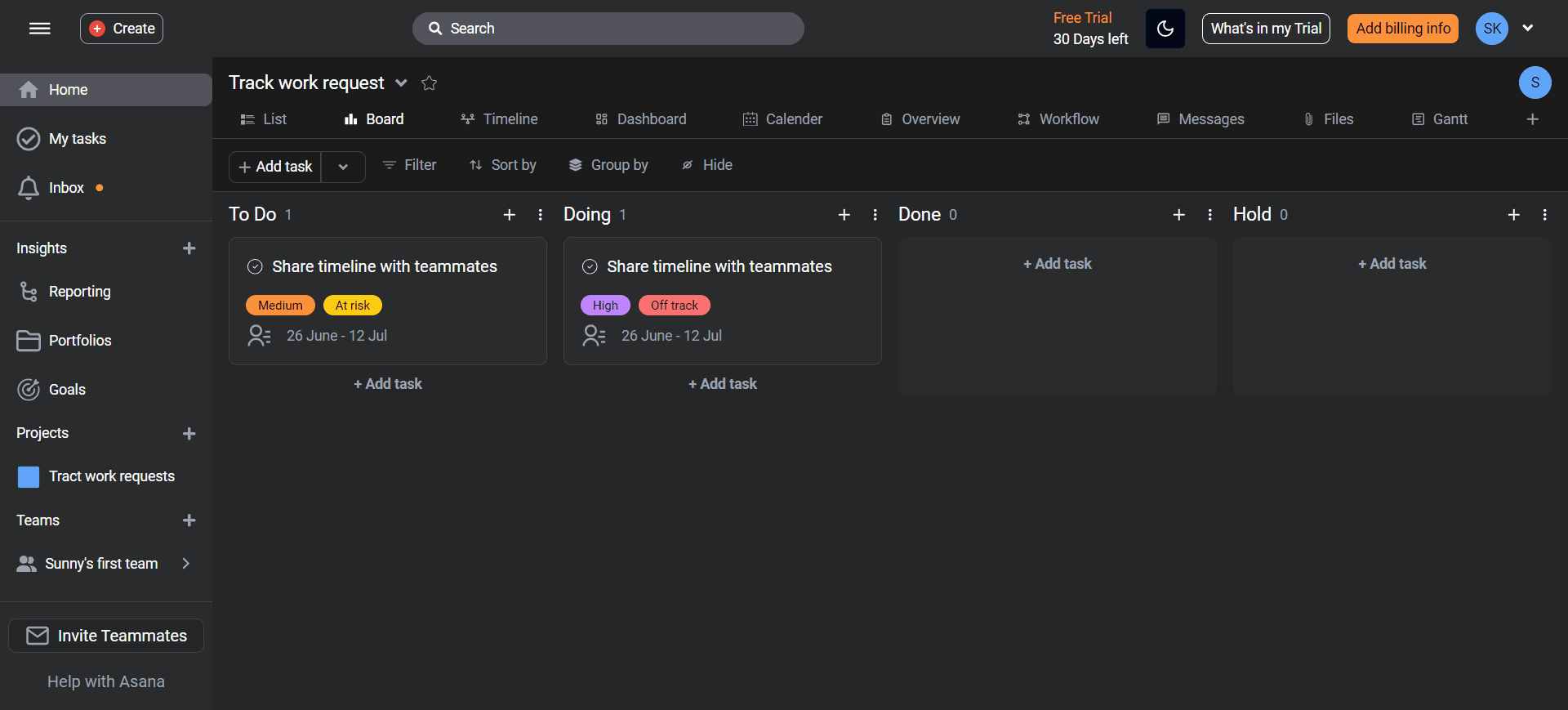This screenshot has width=1568, height=710.
Task: Click the High priority tag
Action: (x=605, y=306)
